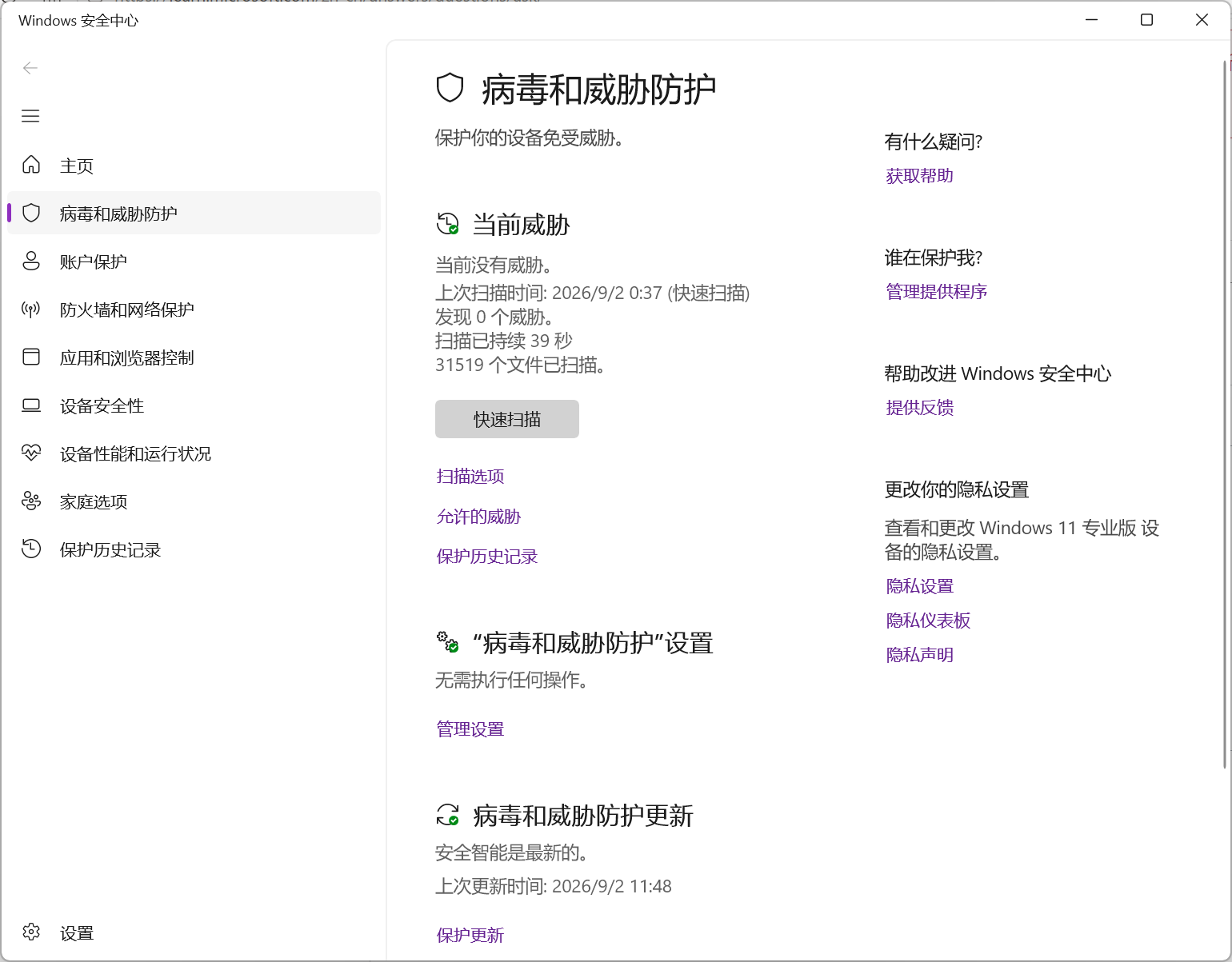Image resolution: width=1232 pixels, height=962 pixels.
Task: Click the 保护历史记录 clock icon in sidebar
Action: click(31, 549)
